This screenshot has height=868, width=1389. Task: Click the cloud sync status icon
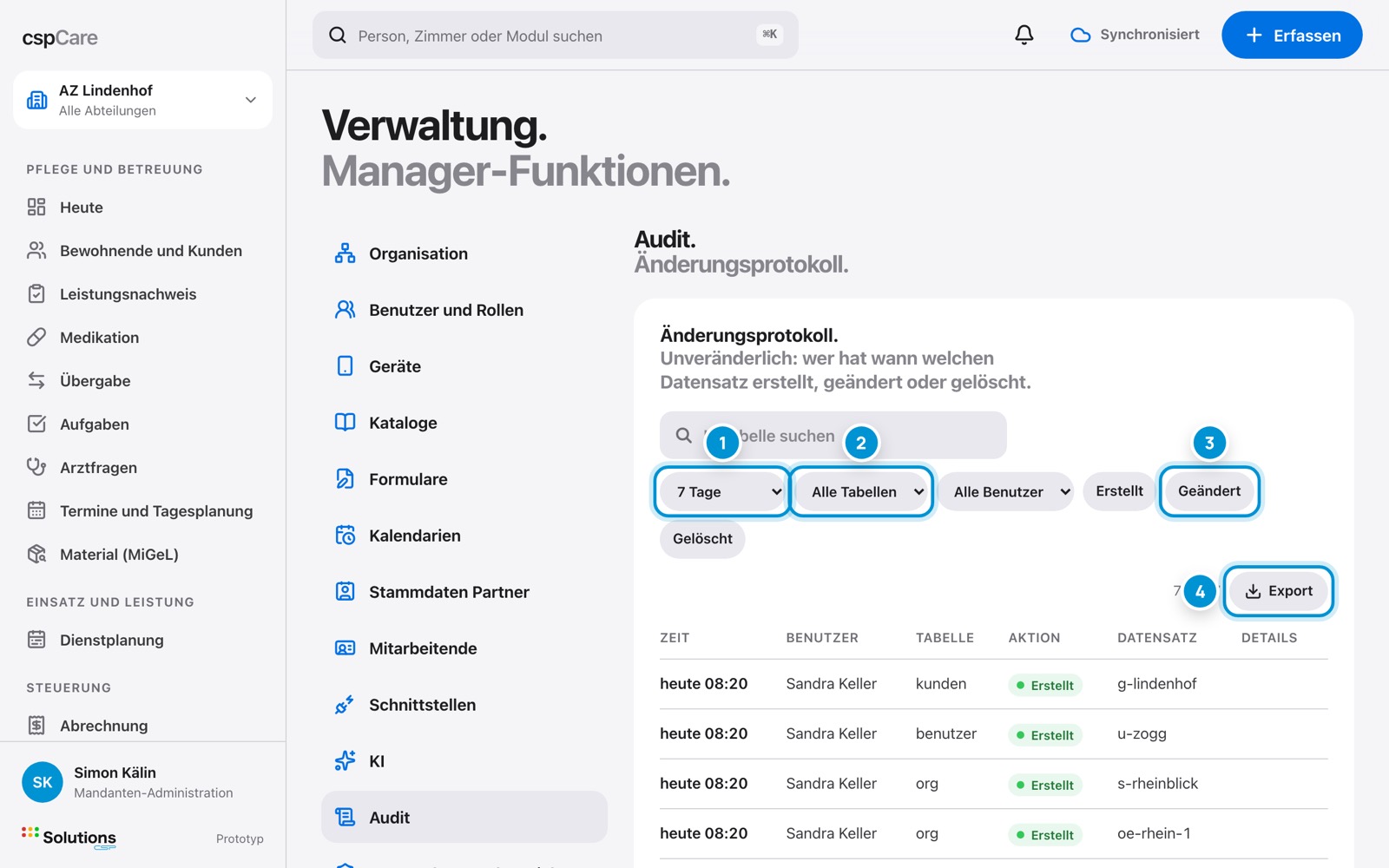tap(1080, 35)
